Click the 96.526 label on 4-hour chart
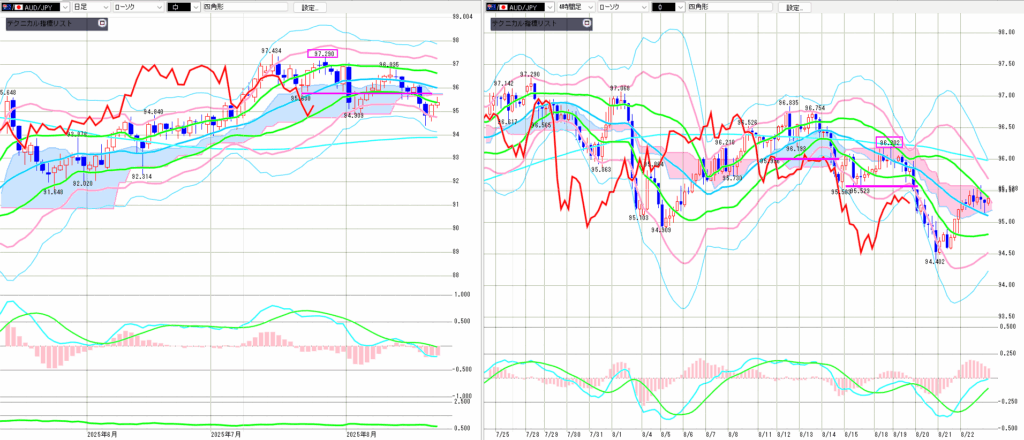The width and height of the screenshot is (1024, 440). 747,122
